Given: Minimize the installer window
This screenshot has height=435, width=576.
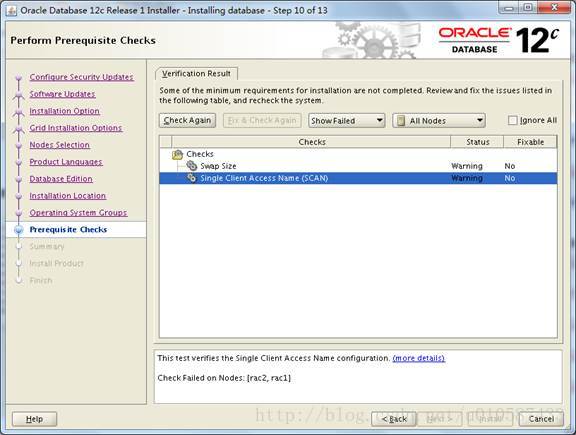Looking at the screenshot, I should pos(508,8).
